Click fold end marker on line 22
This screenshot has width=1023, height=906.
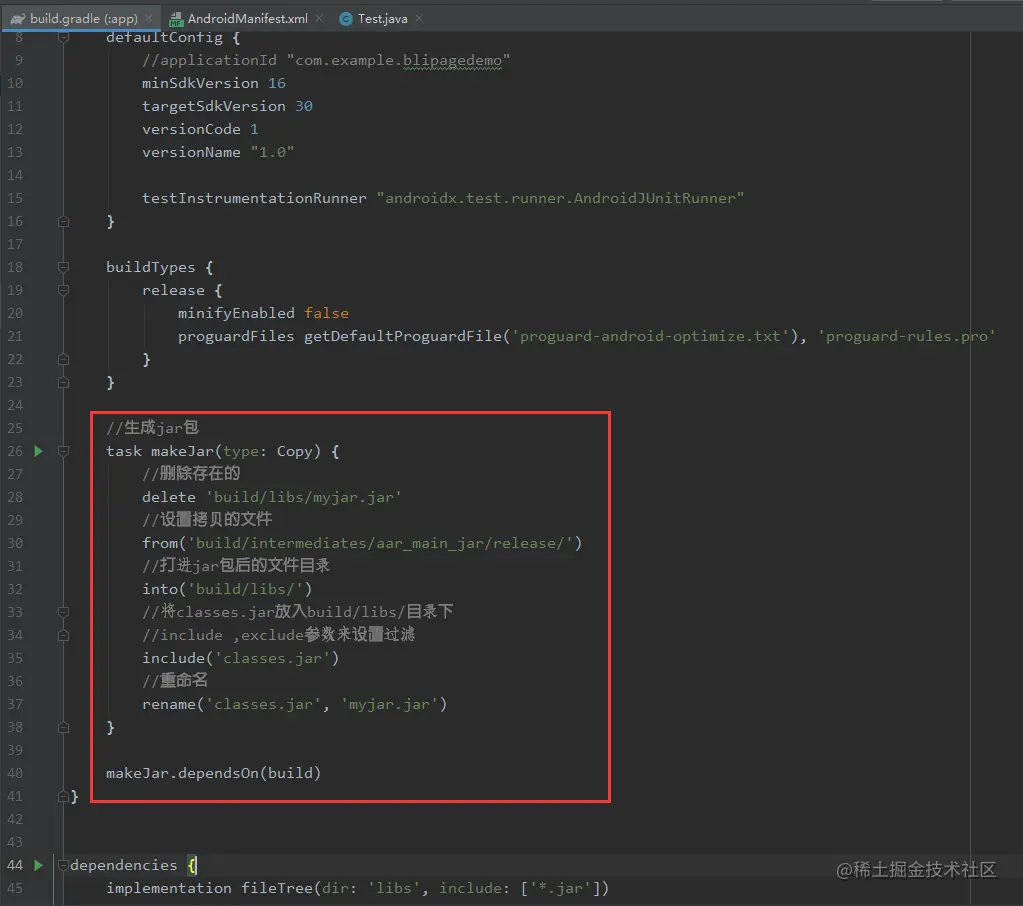coord(63,359)
